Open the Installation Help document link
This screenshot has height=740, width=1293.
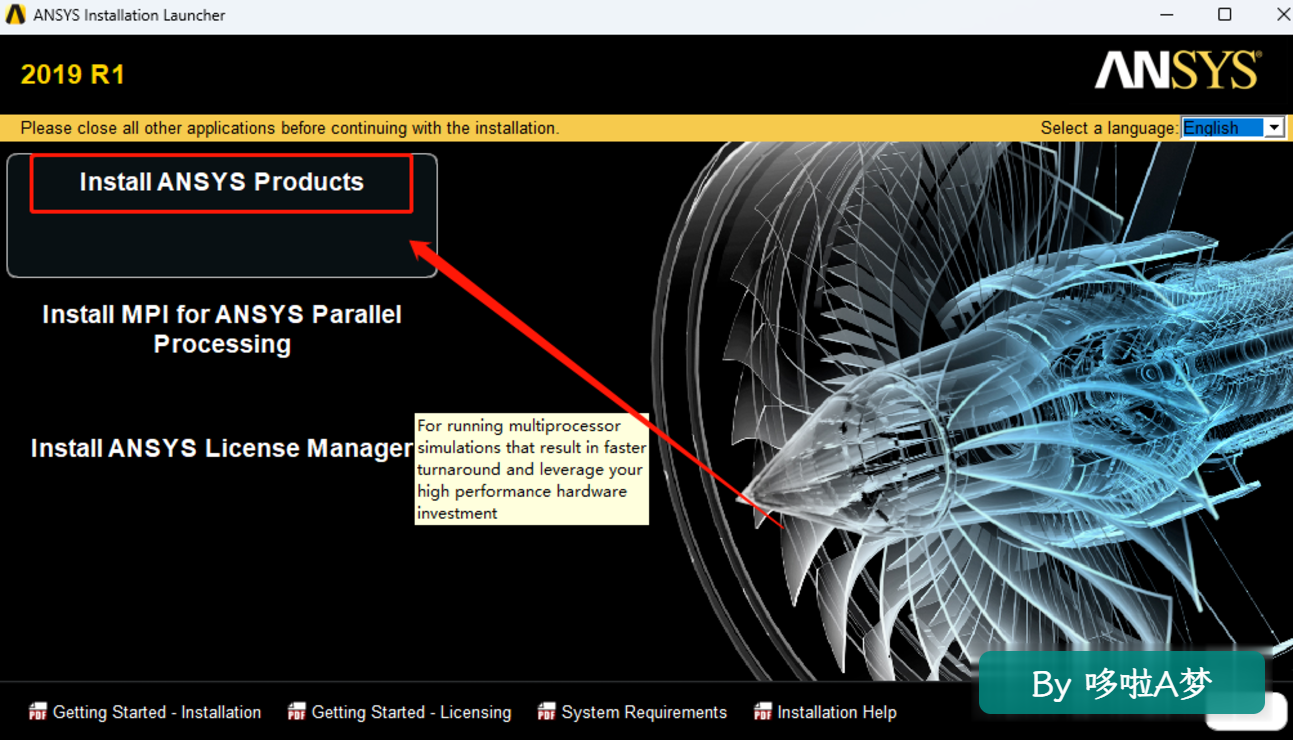point(837,712)
